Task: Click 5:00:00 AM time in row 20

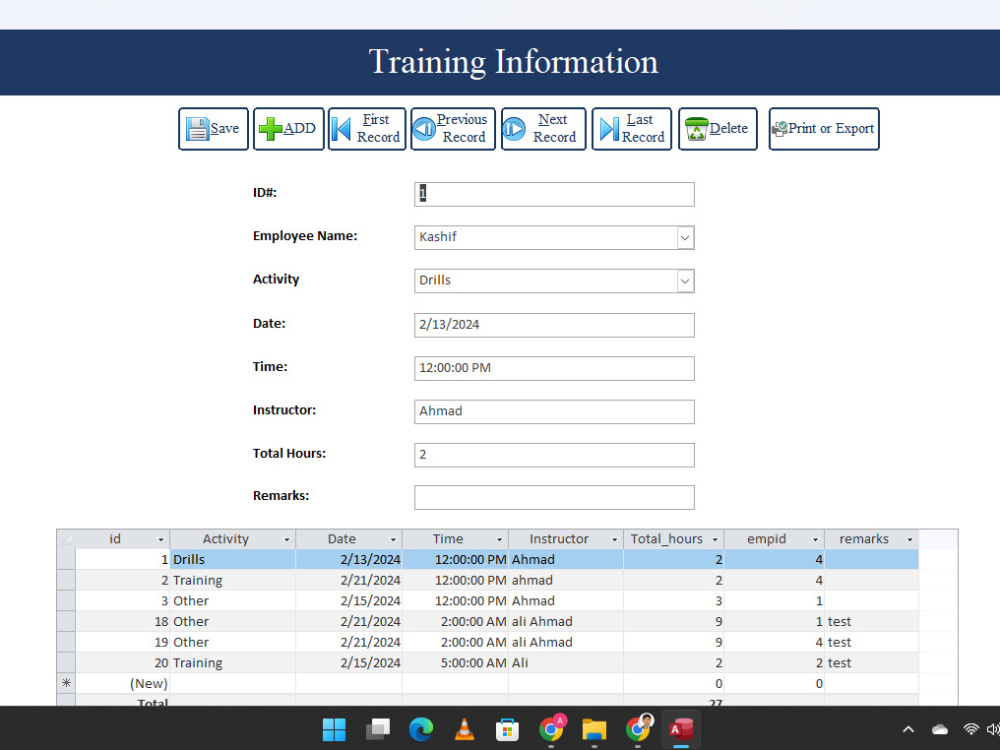Action: (455, 663)
